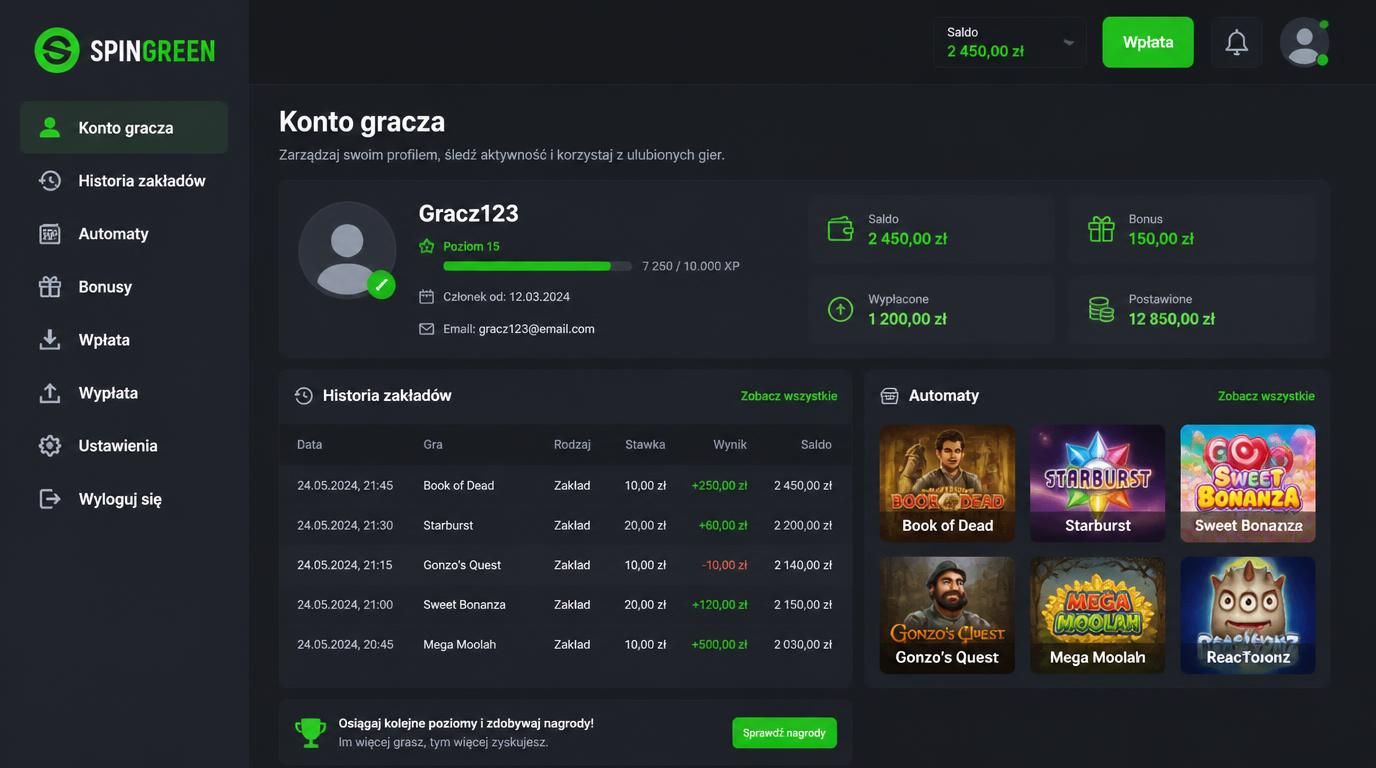Open Reactoonz game thumbnail
The image size is (1376, 768).
(1248, 615)
